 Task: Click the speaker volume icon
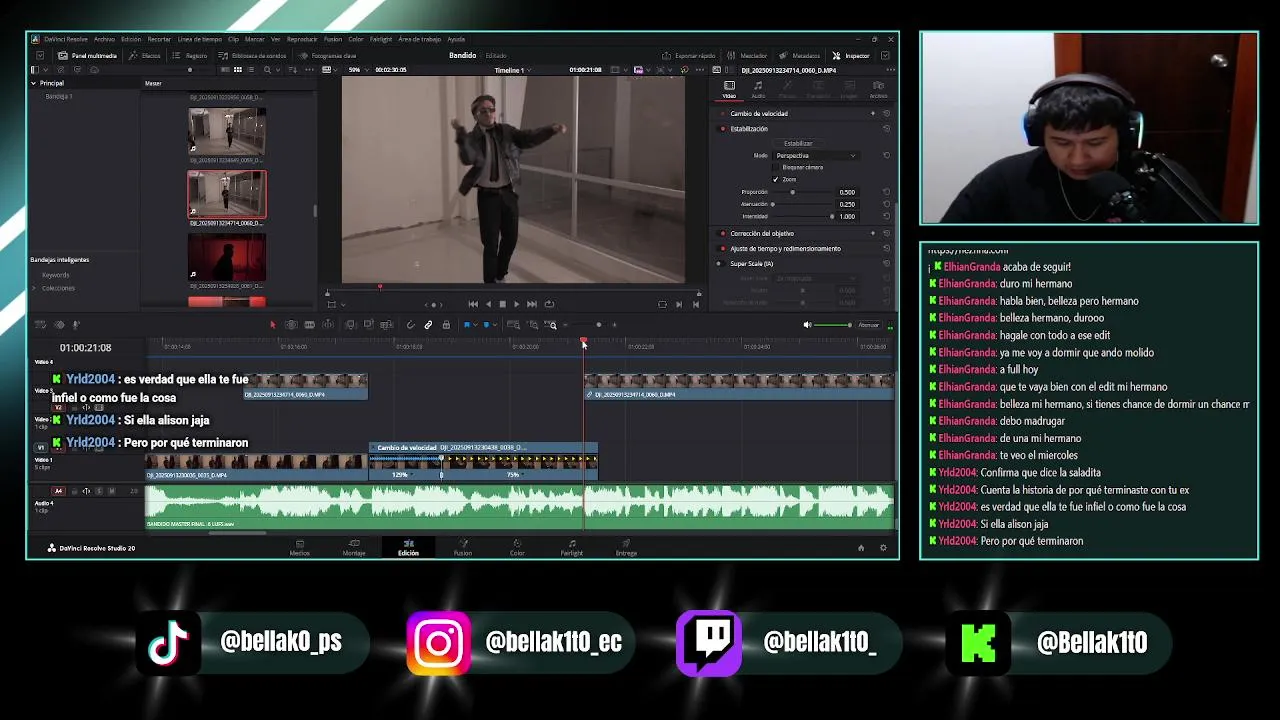tap(808, 325)
